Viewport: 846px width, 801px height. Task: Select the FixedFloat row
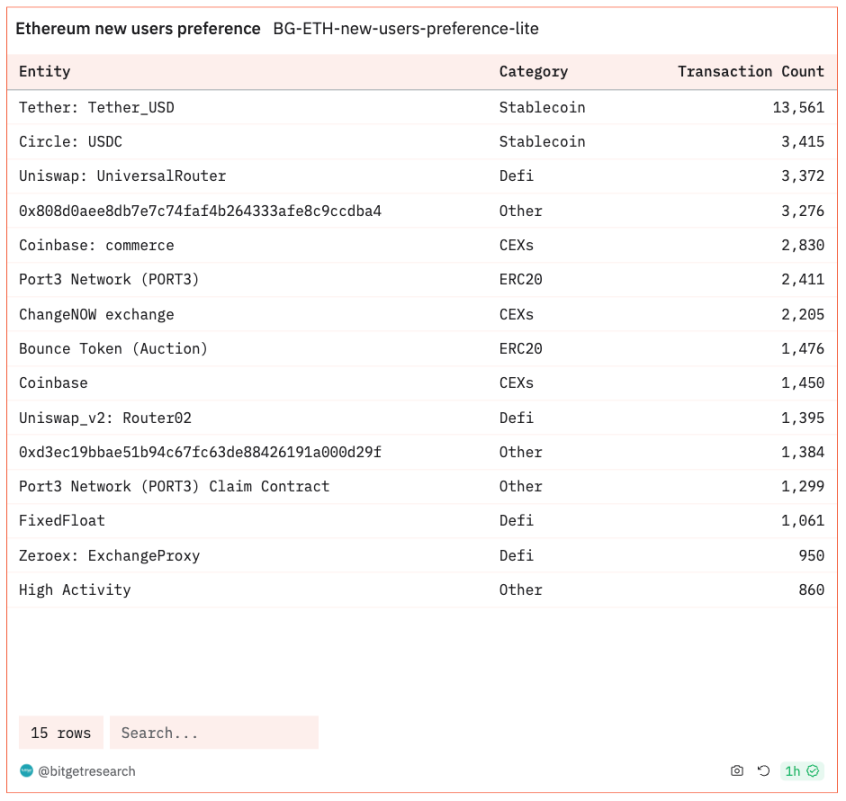(422, 521)
